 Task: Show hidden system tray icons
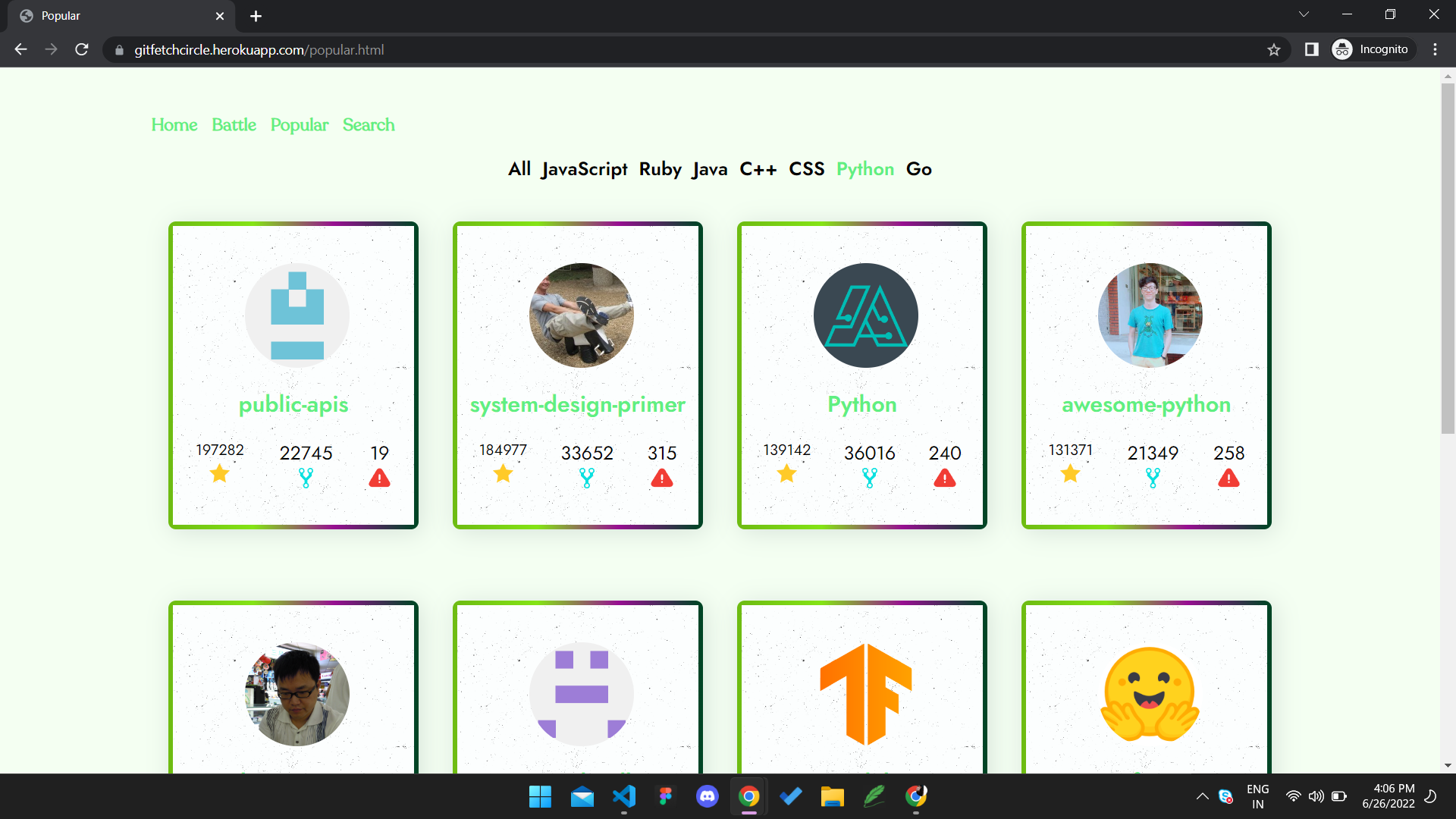click(1202, 796)
